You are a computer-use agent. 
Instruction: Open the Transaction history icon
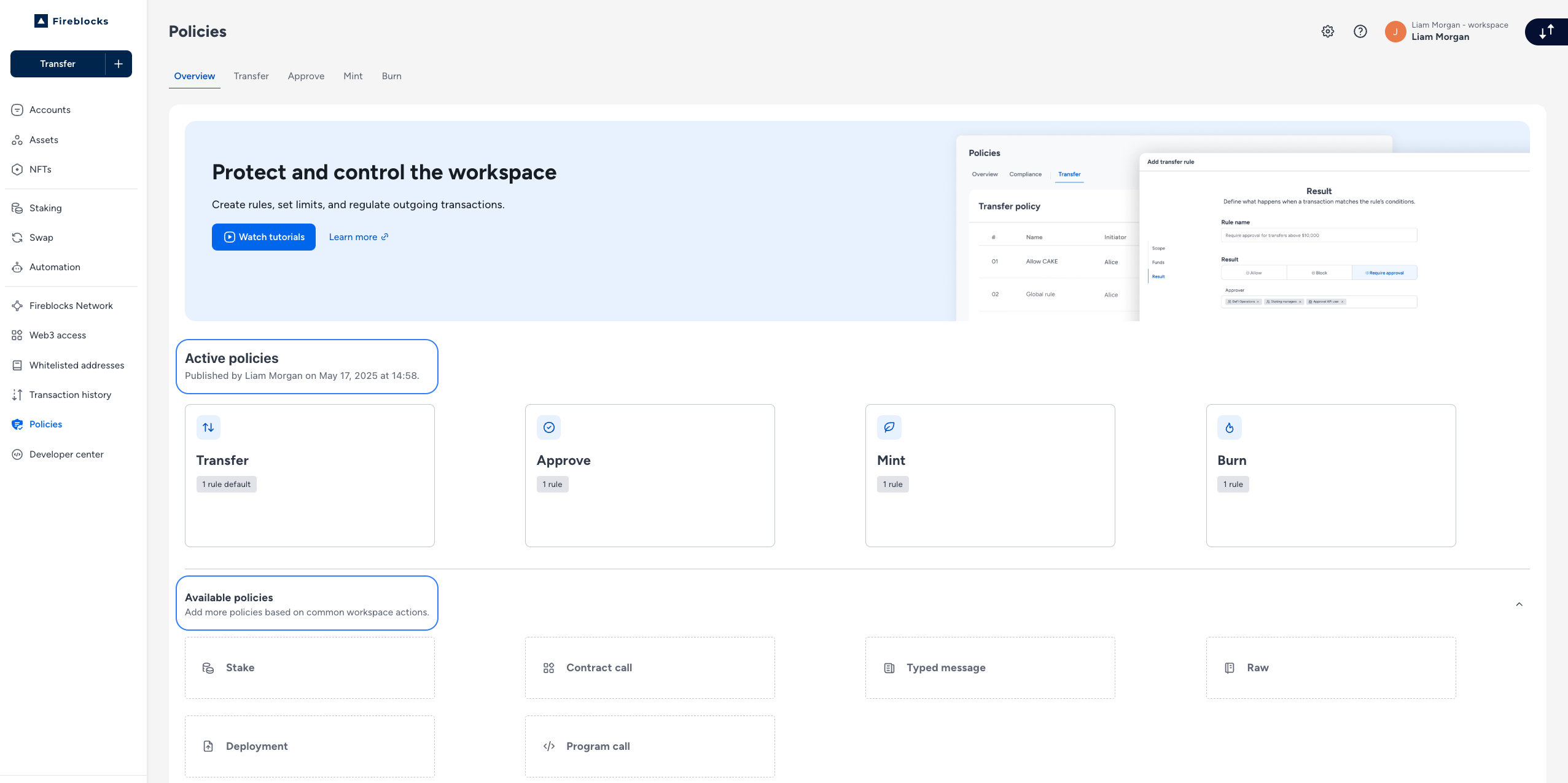pyautogui.click(x=17, y=395)
